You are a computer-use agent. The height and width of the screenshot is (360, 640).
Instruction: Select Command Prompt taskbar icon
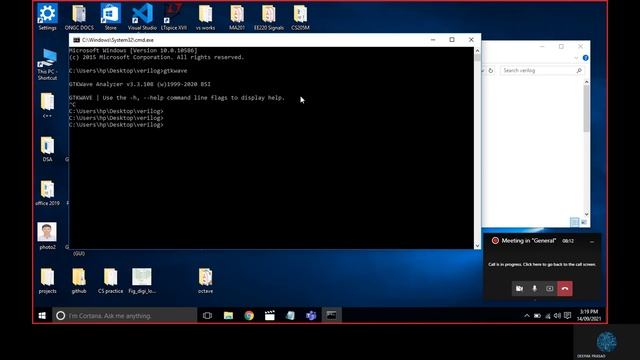click(x=331, y=316)
